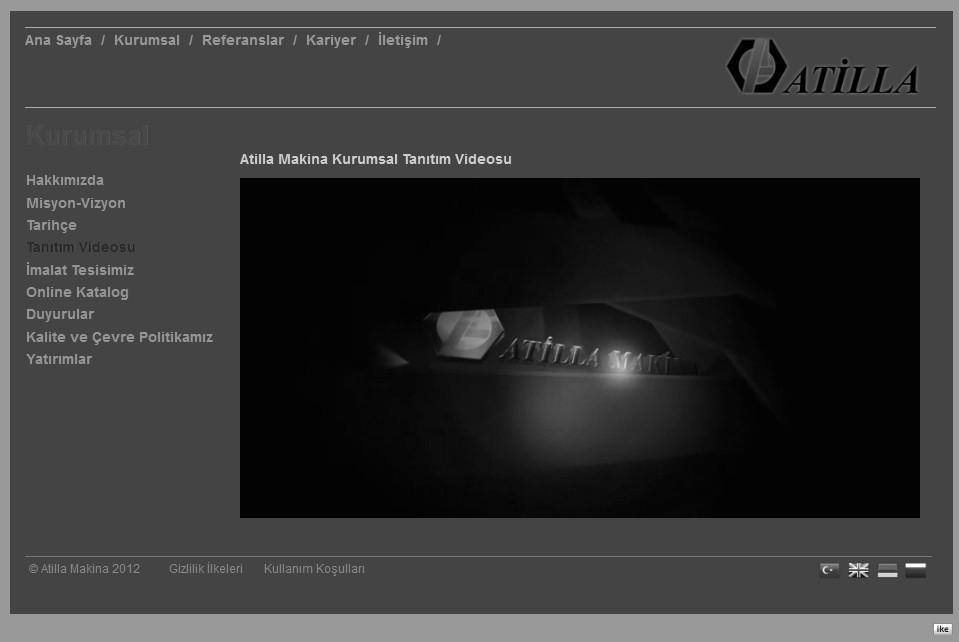Open Tarihçe sidebar link
This screenshot has height=642, width=959.
click(x=51, y=225)
